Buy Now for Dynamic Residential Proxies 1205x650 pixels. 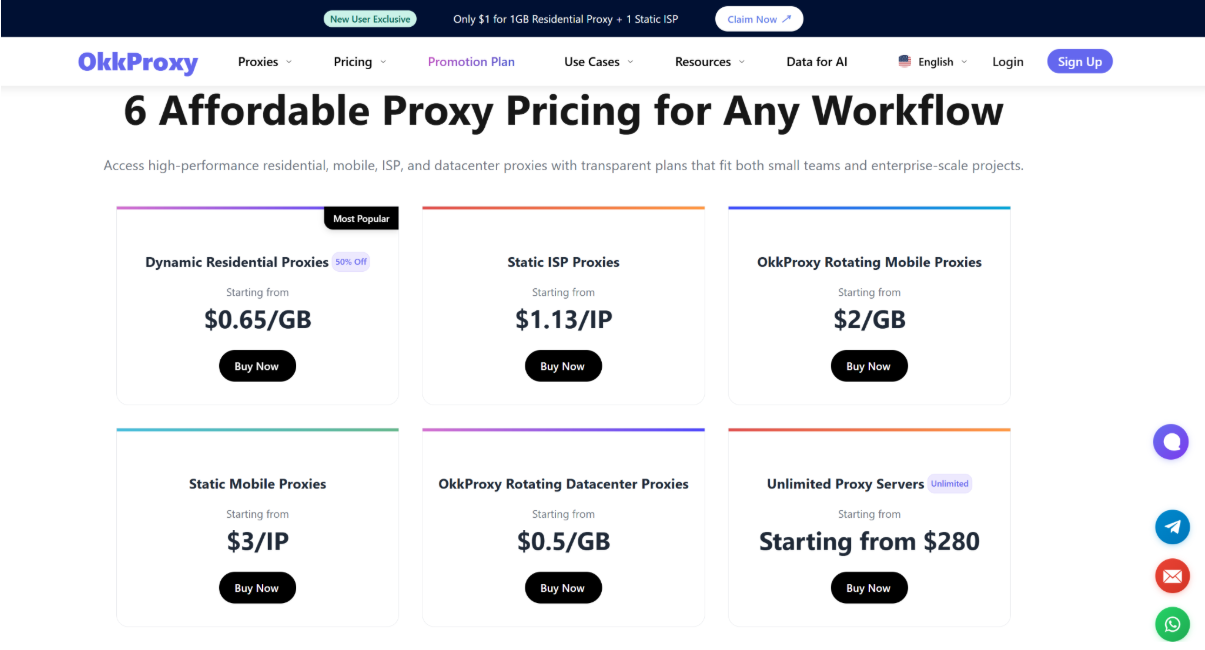(257, 366)
